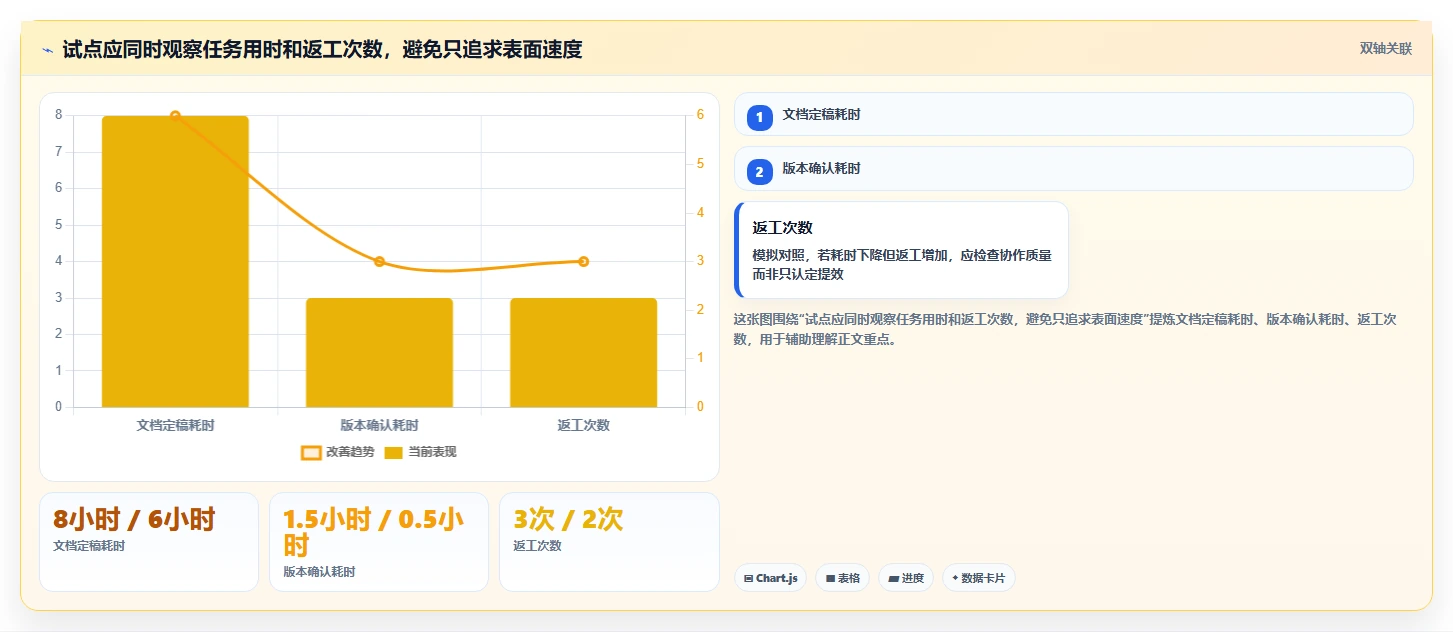Click the 版本确认耗时 x-axis label
The height and width of the screenshot is (632, 1453).
(x=379, y=425)
